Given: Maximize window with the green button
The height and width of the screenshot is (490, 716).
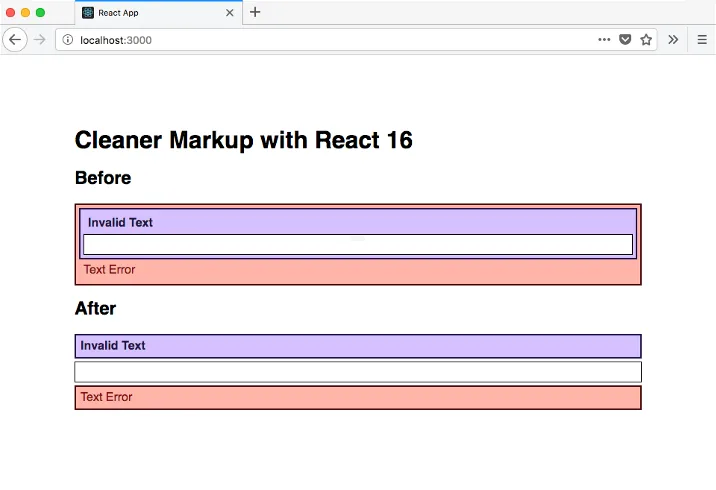Looking at the screenshot, I should pos(40,12).
